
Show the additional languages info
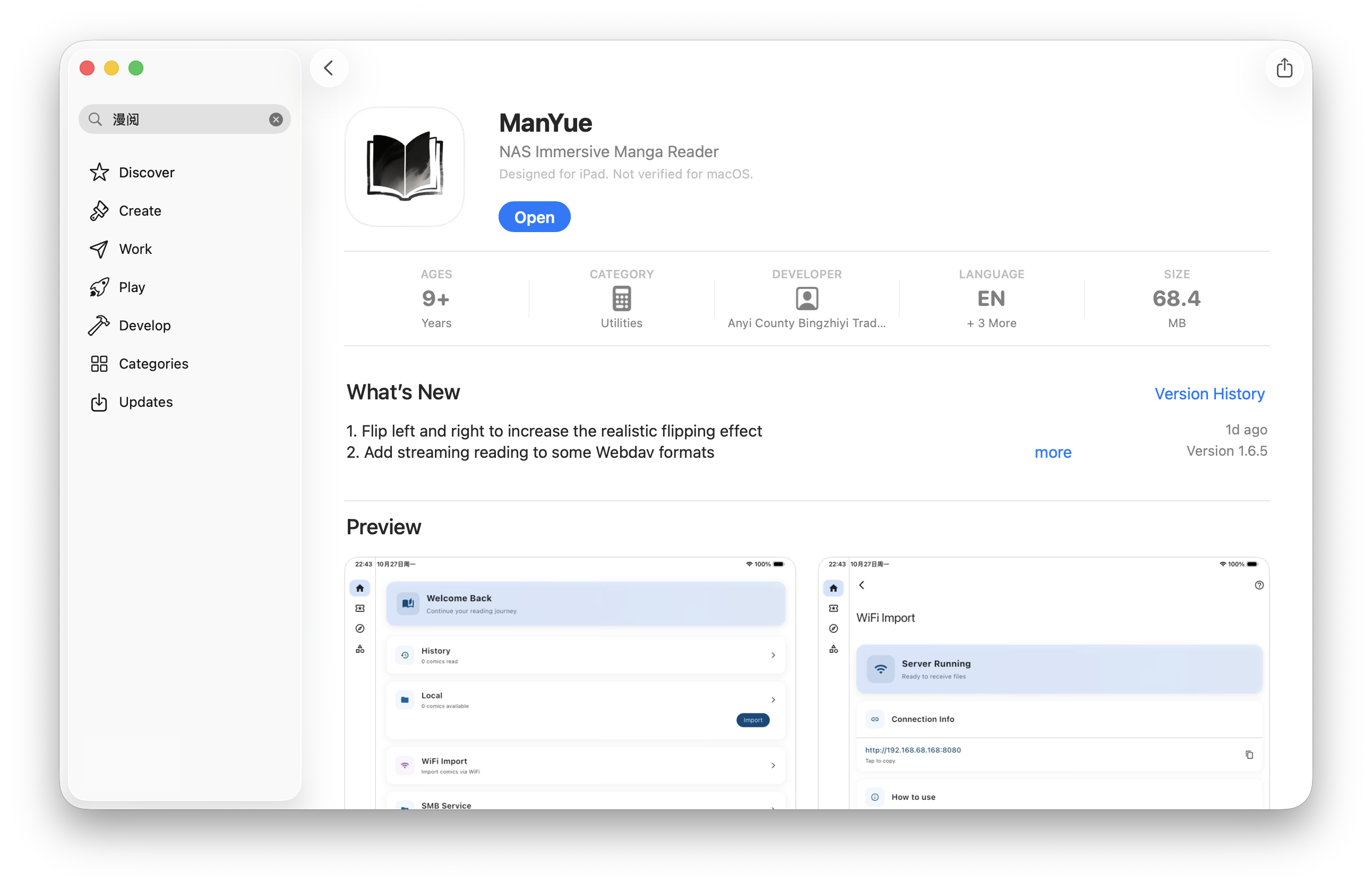point(991,323)
